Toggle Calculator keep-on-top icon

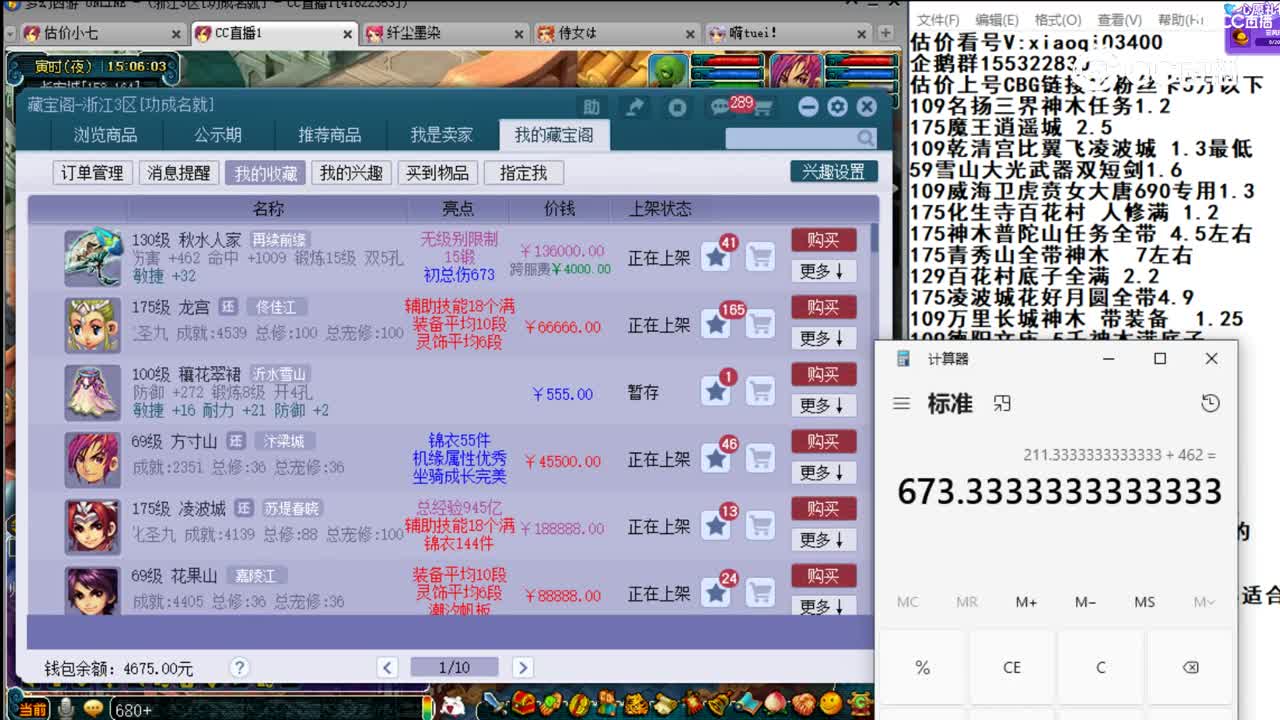[1002, 404]
